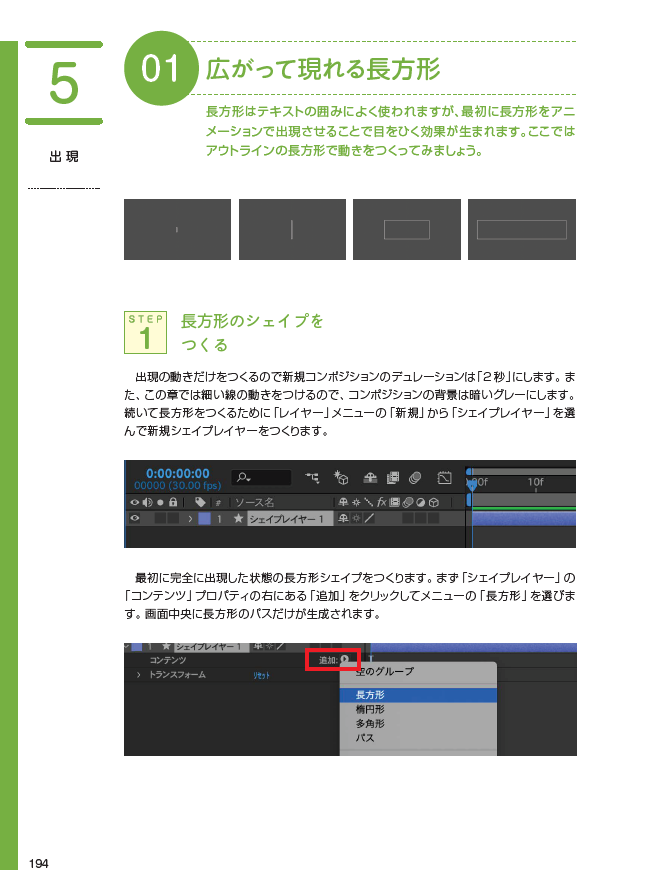
Task: Click the collapse transformations column header icon
Action: pyautogui.click(x=356, y=502)
